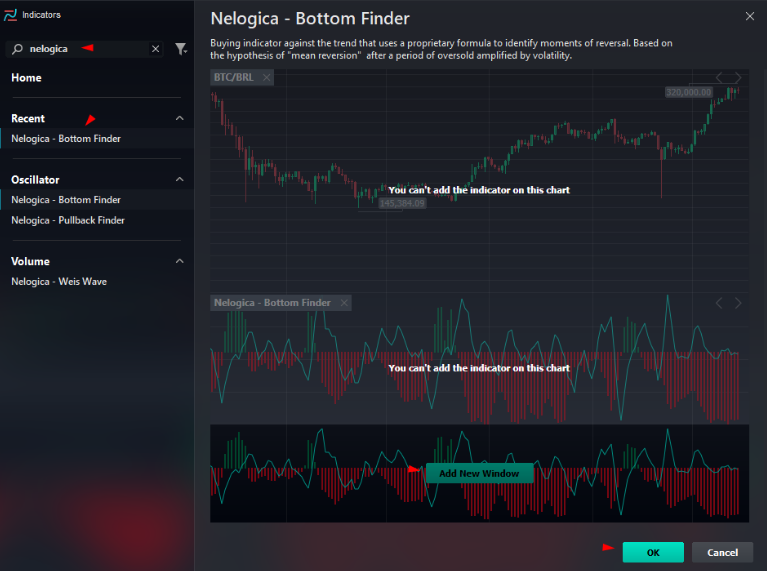
Task: Click next arrow in Bottom Finder pane
Action: click(738, 303)
